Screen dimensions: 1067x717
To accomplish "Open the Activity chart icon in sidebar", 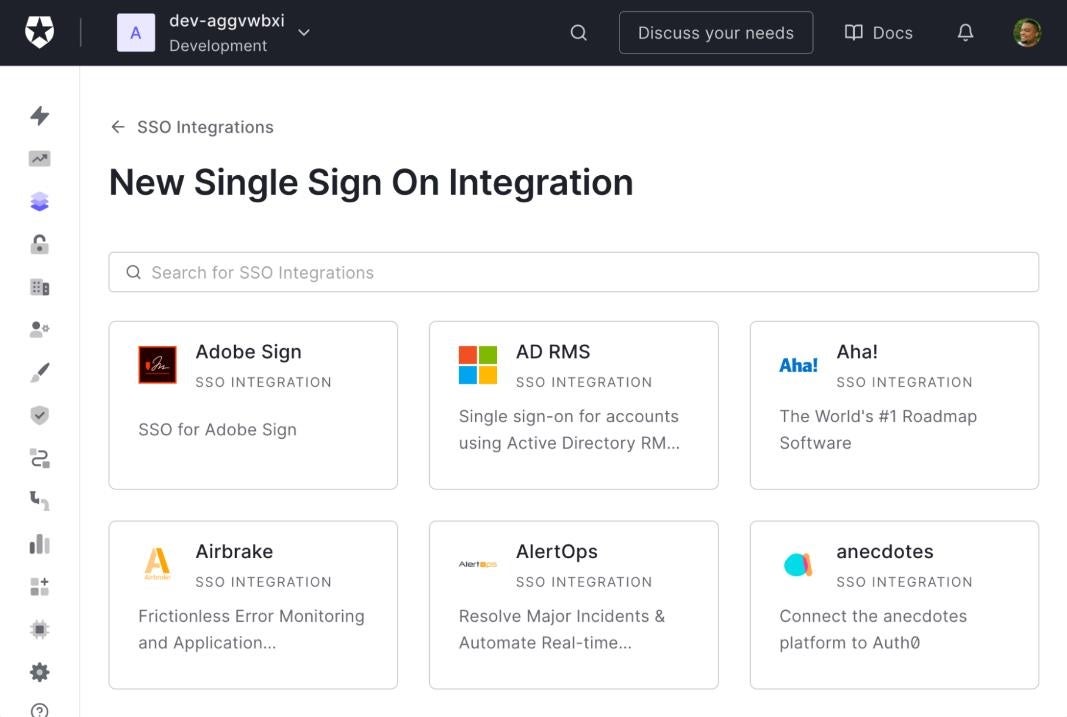I will tap(40, 159).
